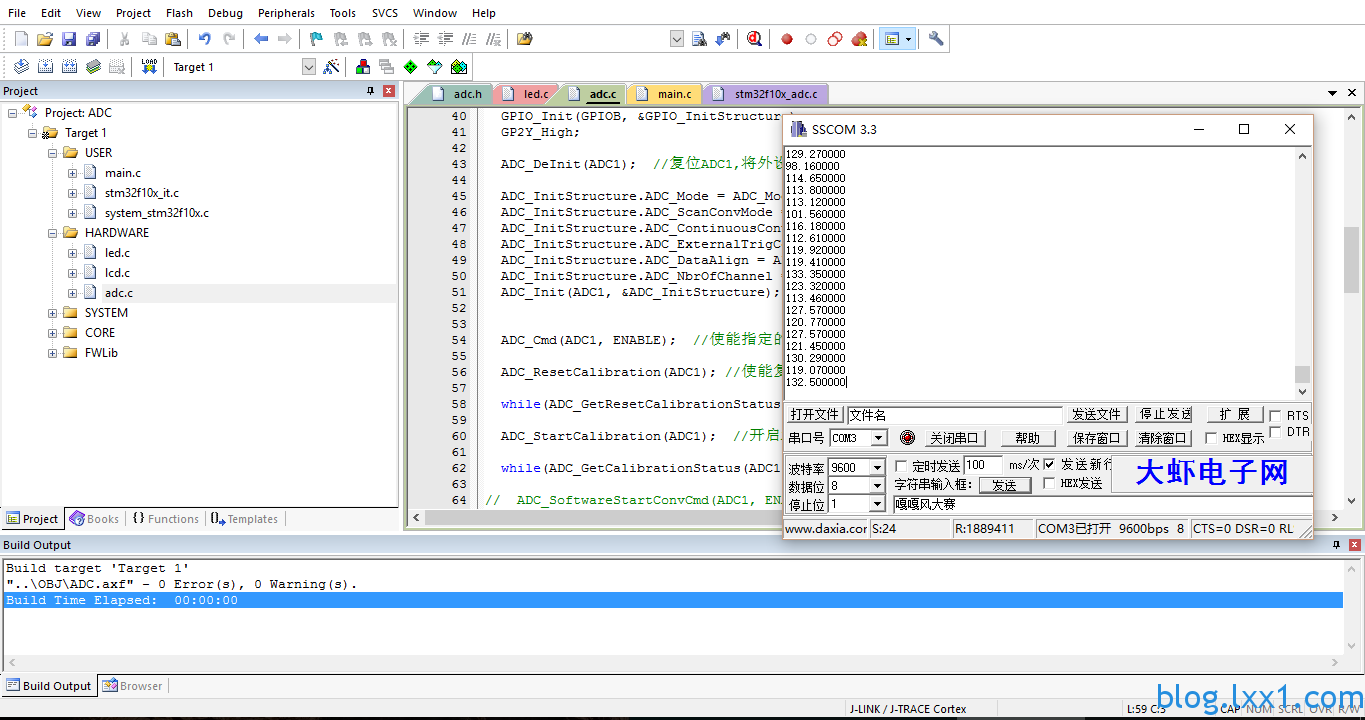Toggle the project panel pin icon
Image resolution: width=1365 pixels, height=720 pixels.
(x=371, y=91)
